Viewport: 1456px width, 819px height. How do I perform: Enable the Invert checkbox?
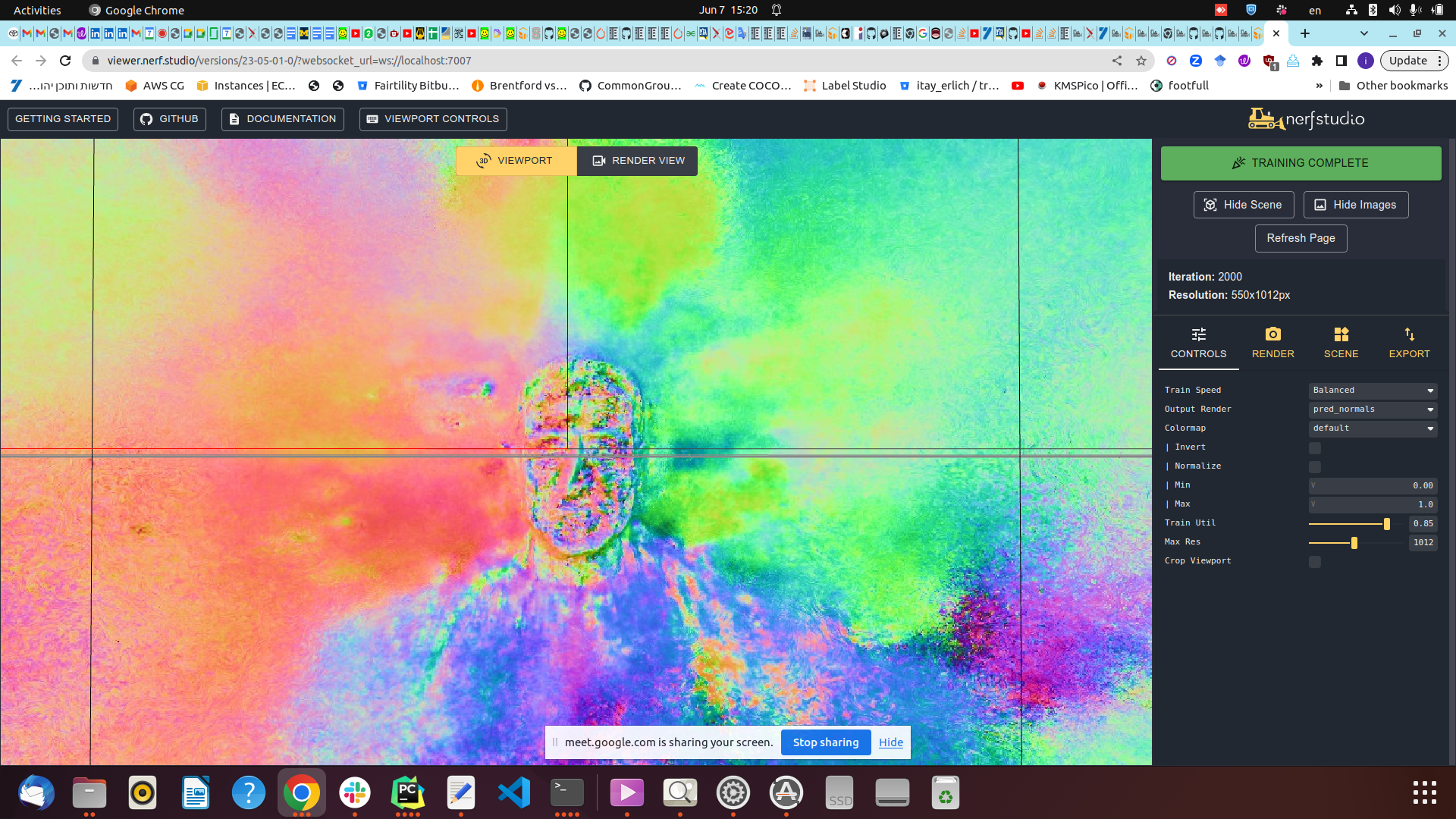pyautogui.click(x=1315, y=448)
